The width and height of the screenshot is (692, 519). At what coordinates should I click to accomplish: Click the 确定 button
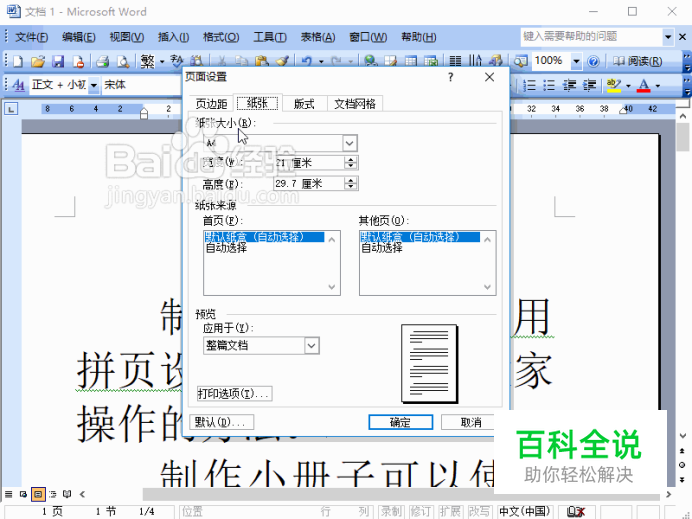coord(400,422)
